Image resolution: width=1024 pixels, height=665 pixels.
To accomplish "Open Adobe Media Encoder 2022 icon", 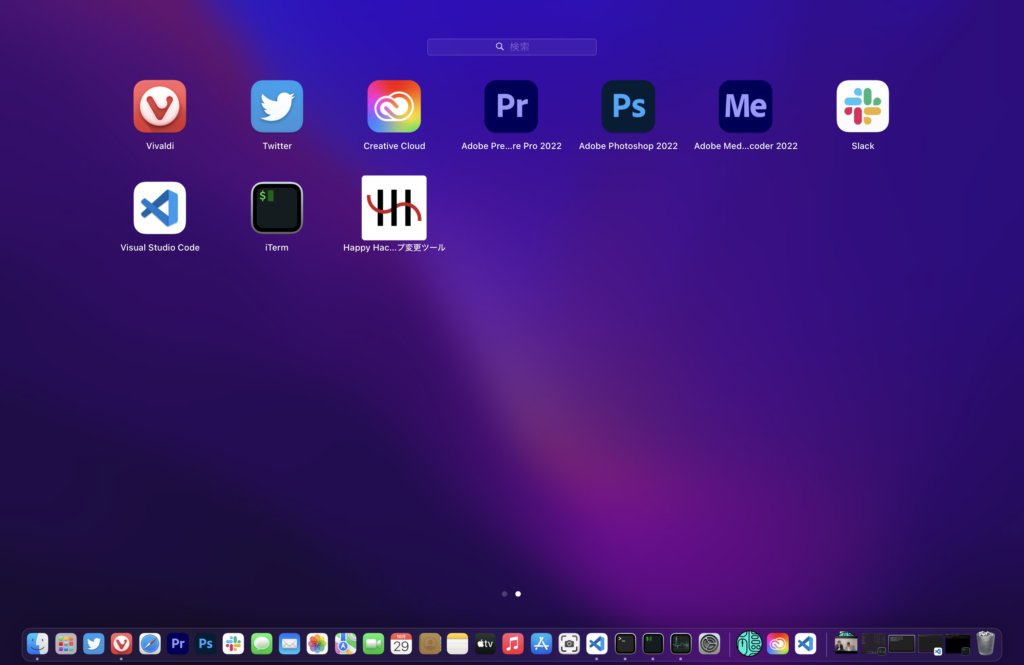I will tap(745, 106).
